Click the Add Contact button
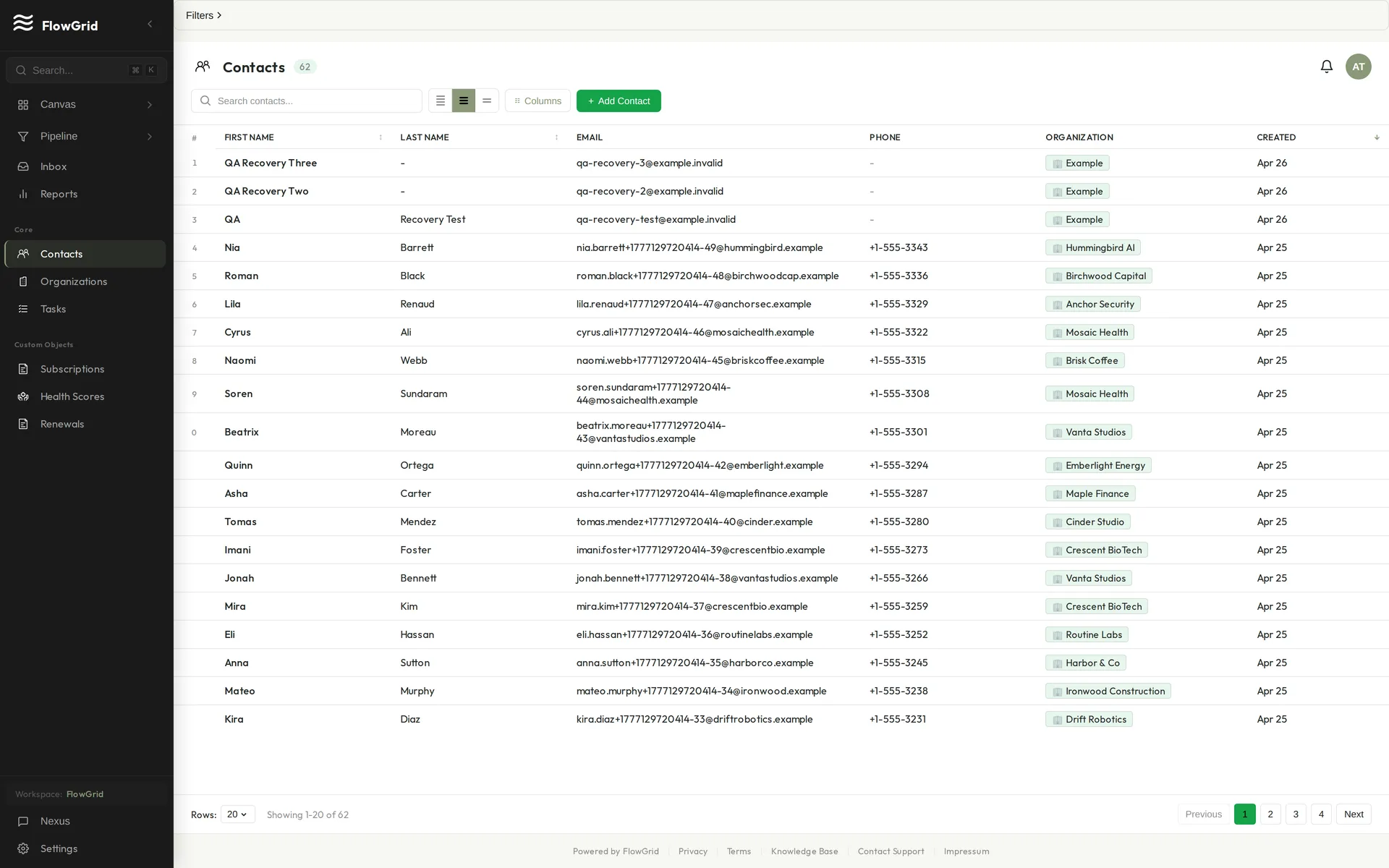This screenshot has width=1389, height=868. coord(619,101)
